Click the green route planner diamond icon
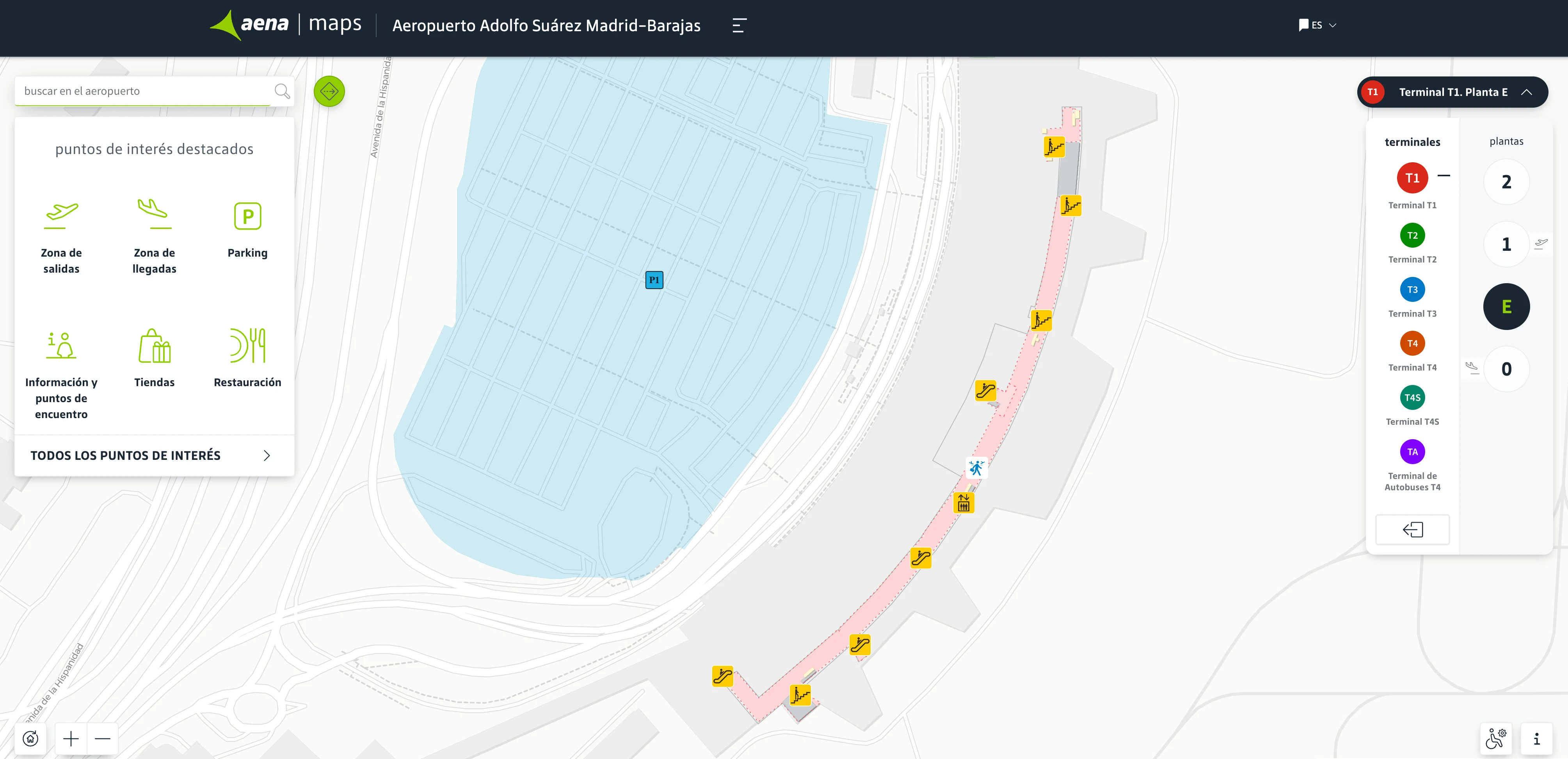Viewport: 1568px width, 759px height. (329, 91)
